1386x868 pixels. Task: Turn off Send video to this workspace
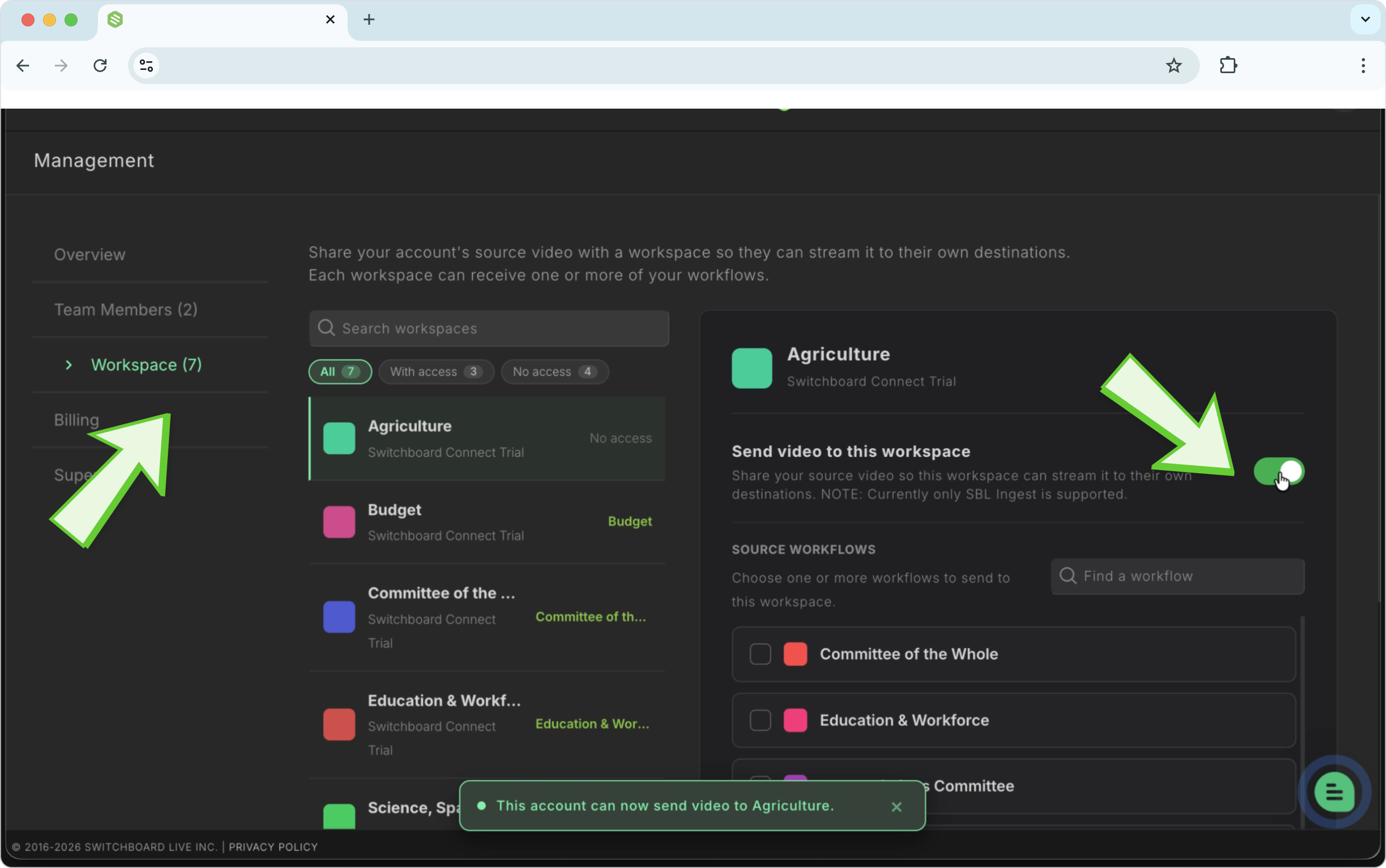pyautogui.click(x=1278, y=471)
